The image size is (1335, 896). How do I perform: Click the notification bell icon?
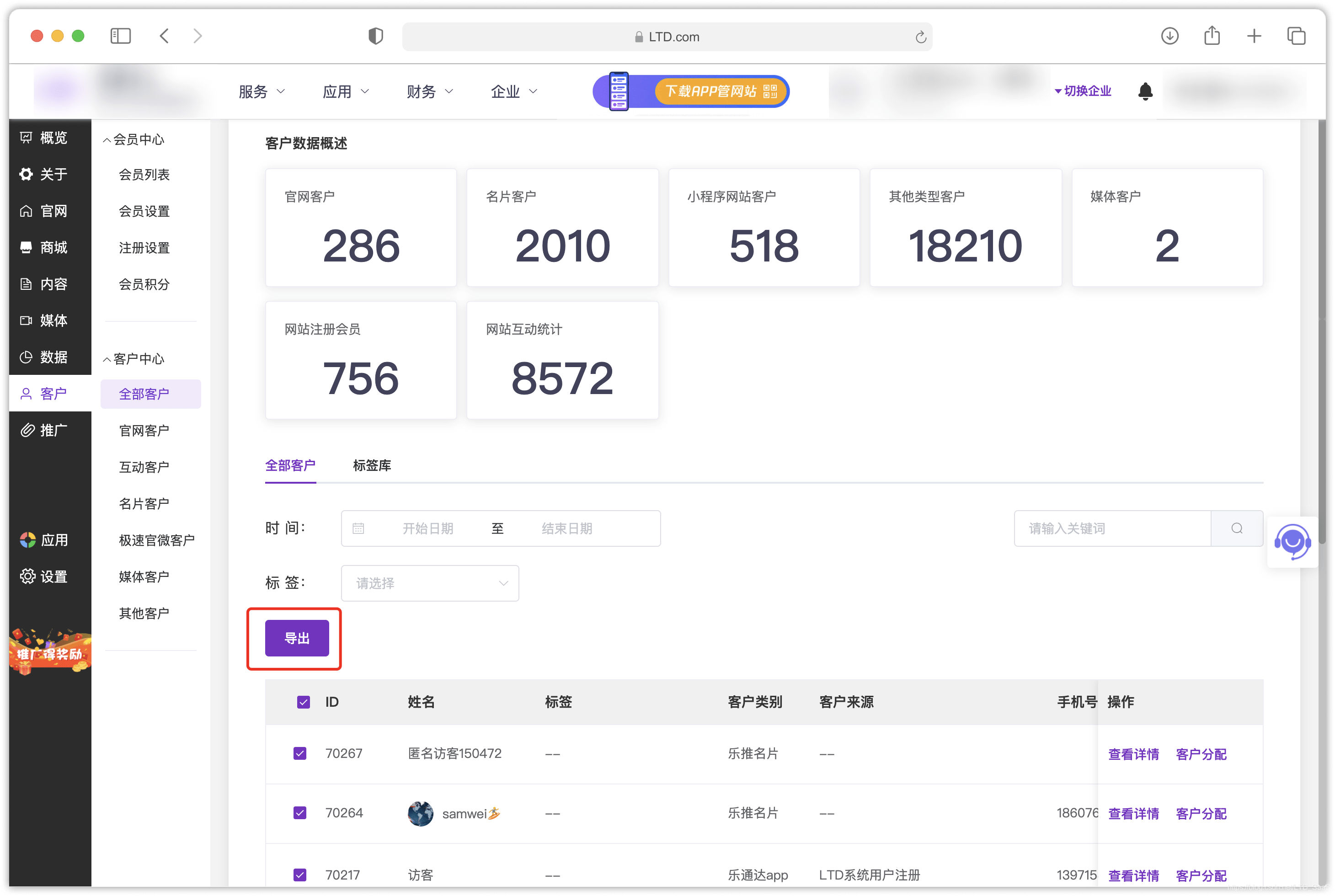pos(1145,91)
